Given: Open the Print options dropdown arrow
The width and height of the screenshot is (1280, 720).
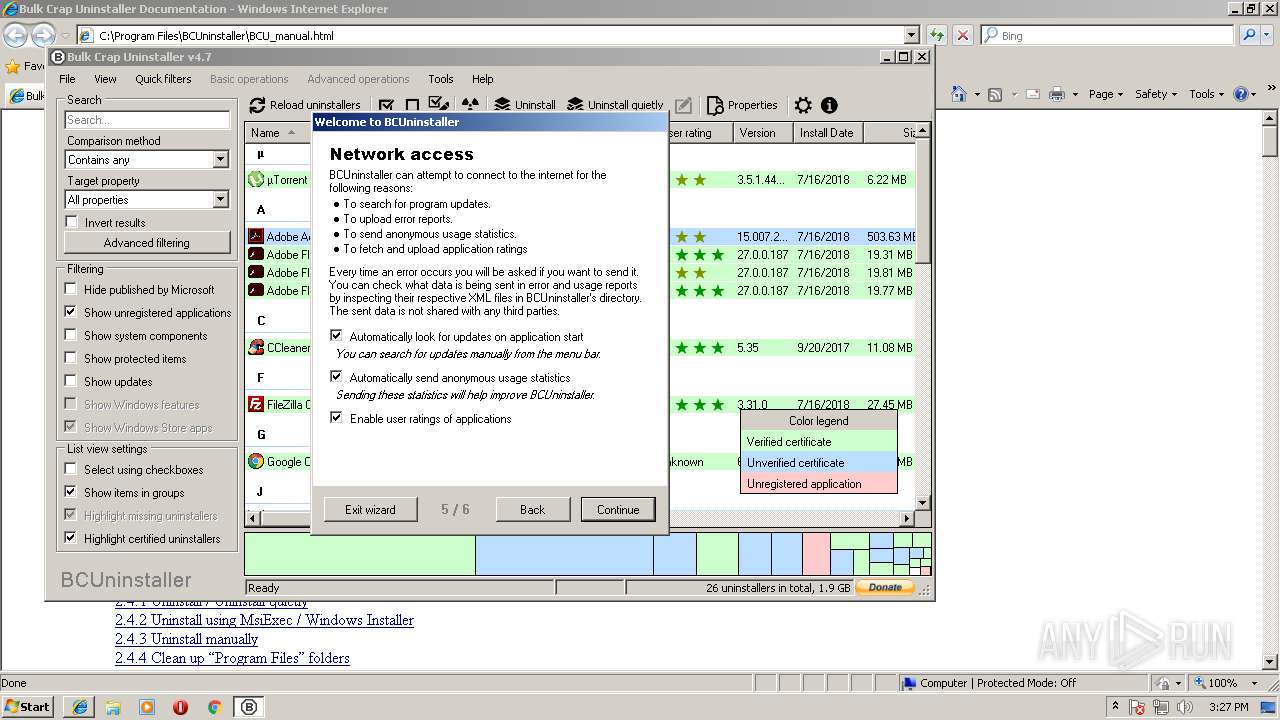Looking at the screenshot, I should tap(1075, 94).
